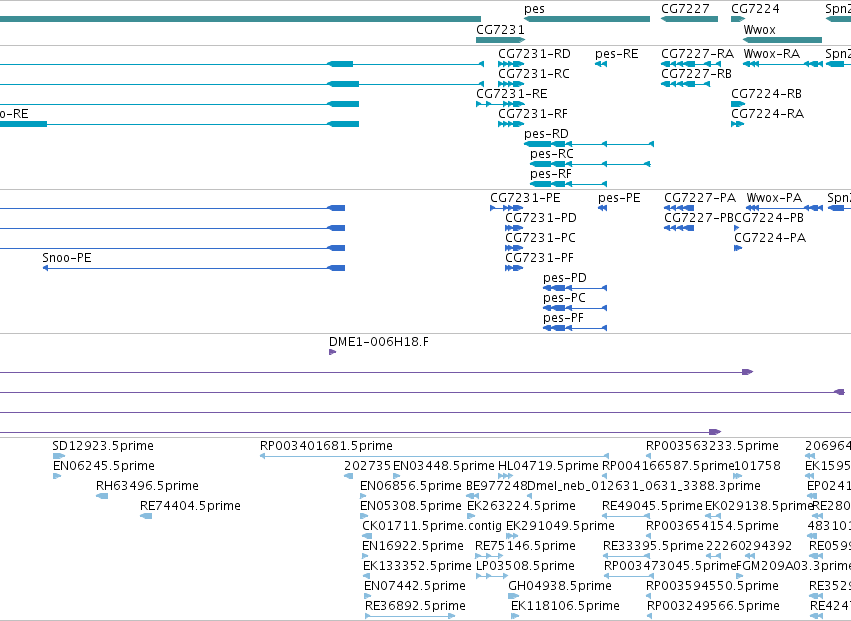This screenshot has height=621, width=851.
Task: Select the pes-RF transcript
Action: [x=568, y=184]
